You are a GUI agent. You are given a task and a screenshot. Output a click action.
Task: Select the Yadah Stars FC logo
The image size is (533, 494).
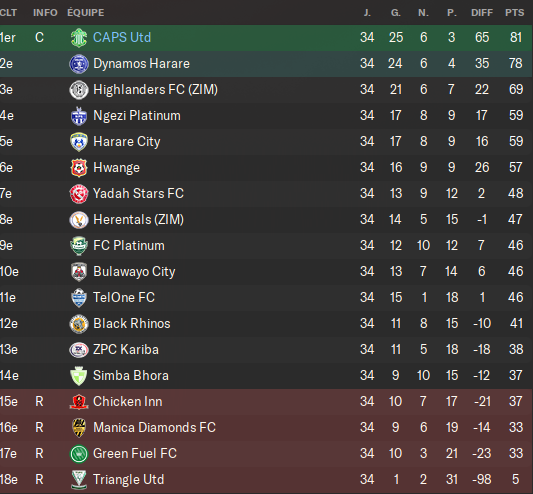coord(79,194)
